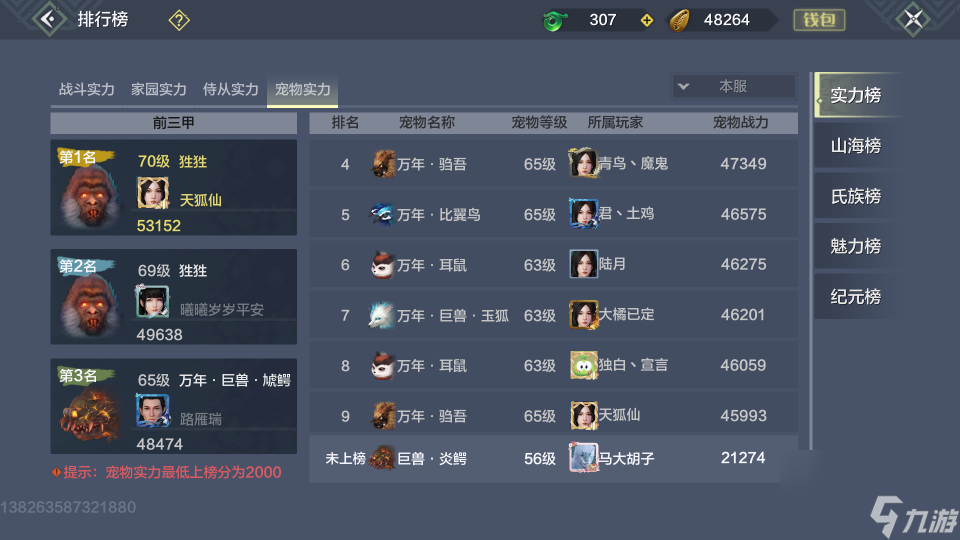Click the rank 3 虓鳄 beast portrait

(x=90, y=414)
